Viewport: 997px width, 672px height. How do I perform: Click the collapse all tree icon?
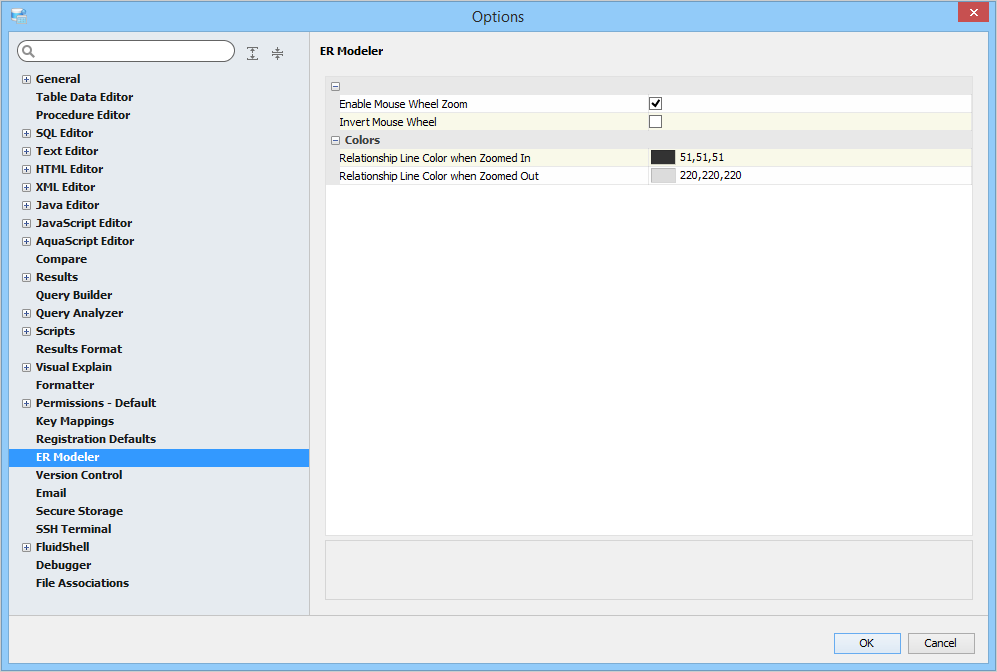coord(277,53)
